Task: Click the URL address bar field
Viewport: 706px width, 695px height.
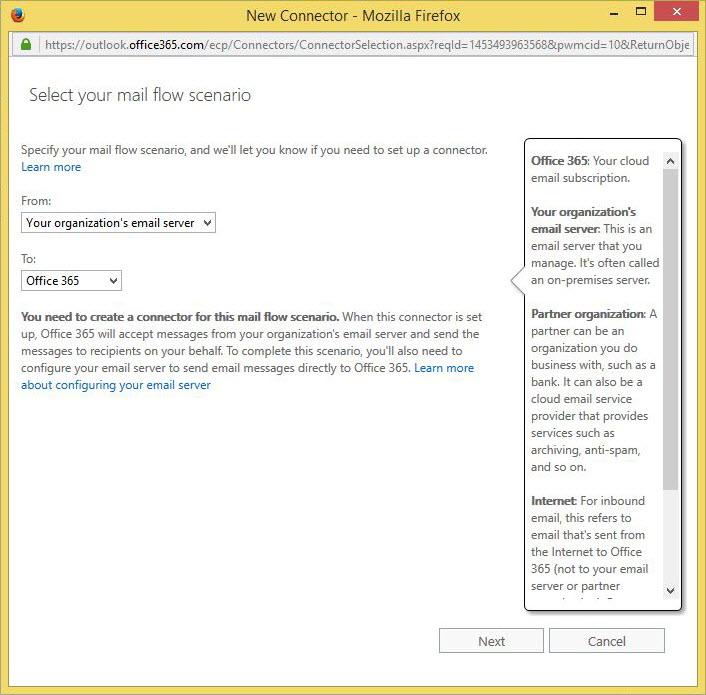Action: tap(367, 45)
